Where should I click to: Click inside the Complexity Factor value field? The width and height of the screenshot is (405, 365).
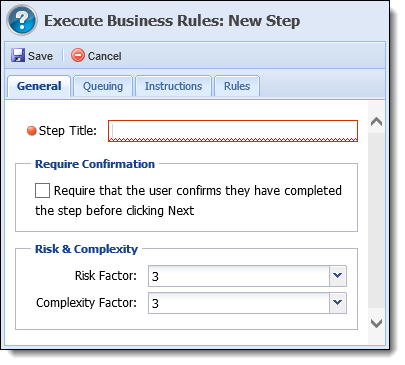point(239,303)
